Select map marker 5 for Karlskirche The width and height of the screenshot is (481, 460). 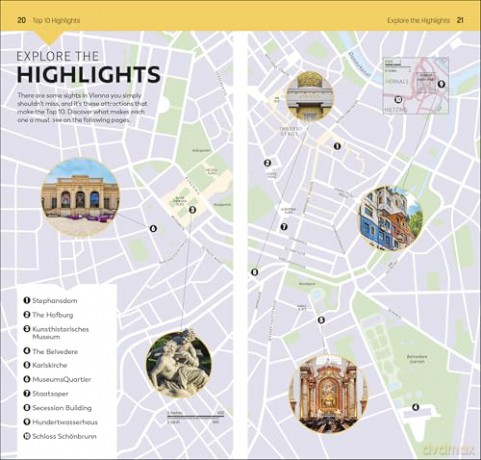pos(321,320)
